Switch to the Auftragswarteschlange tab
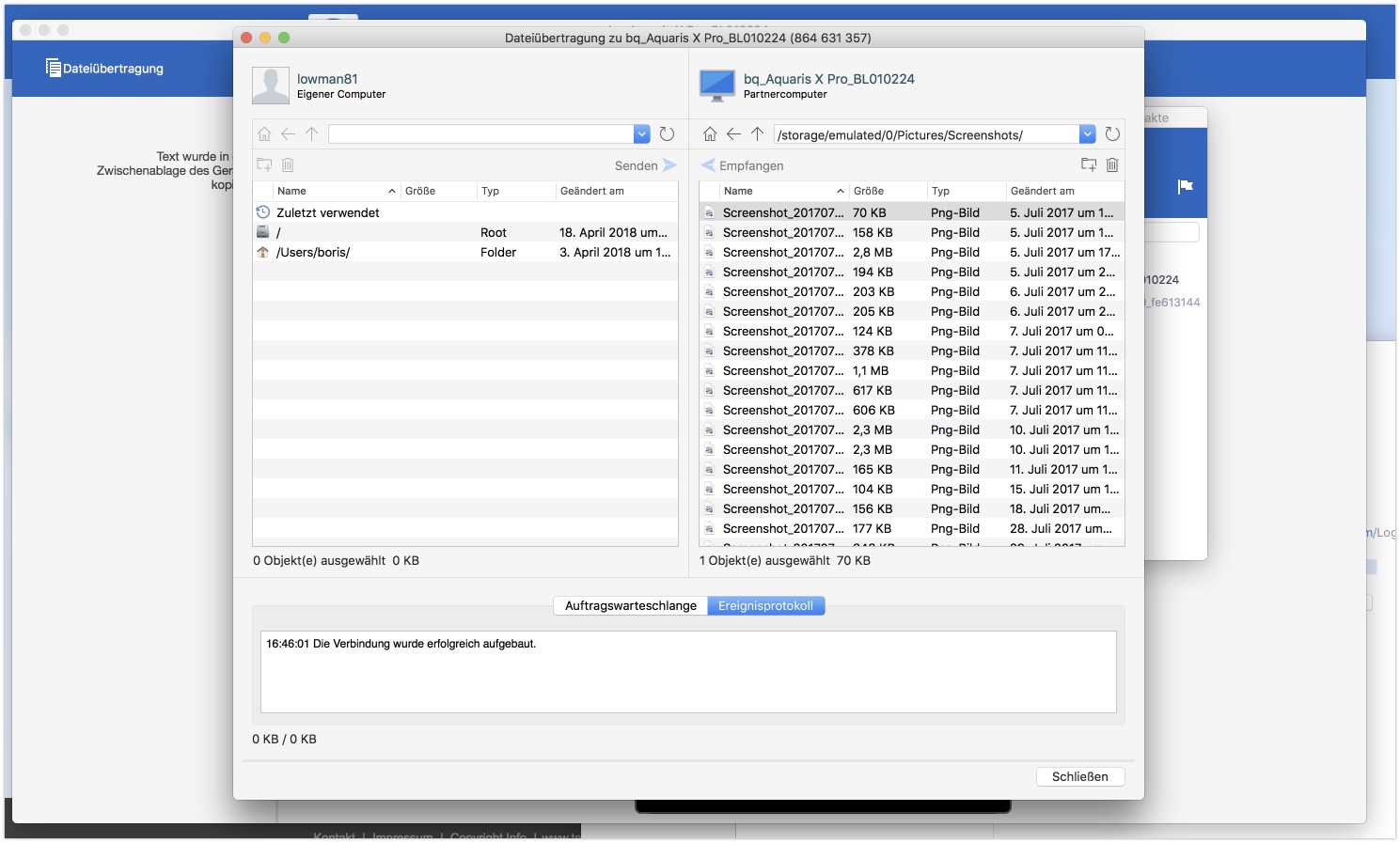The image size is (1400, 843). [x=631, y=606]
